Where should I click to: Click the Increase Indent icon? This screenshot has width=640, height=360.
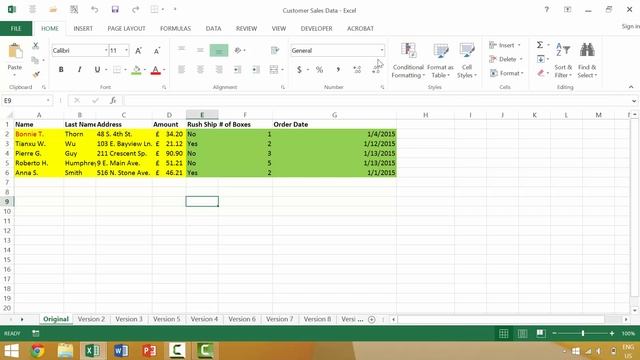coord(256,70)
